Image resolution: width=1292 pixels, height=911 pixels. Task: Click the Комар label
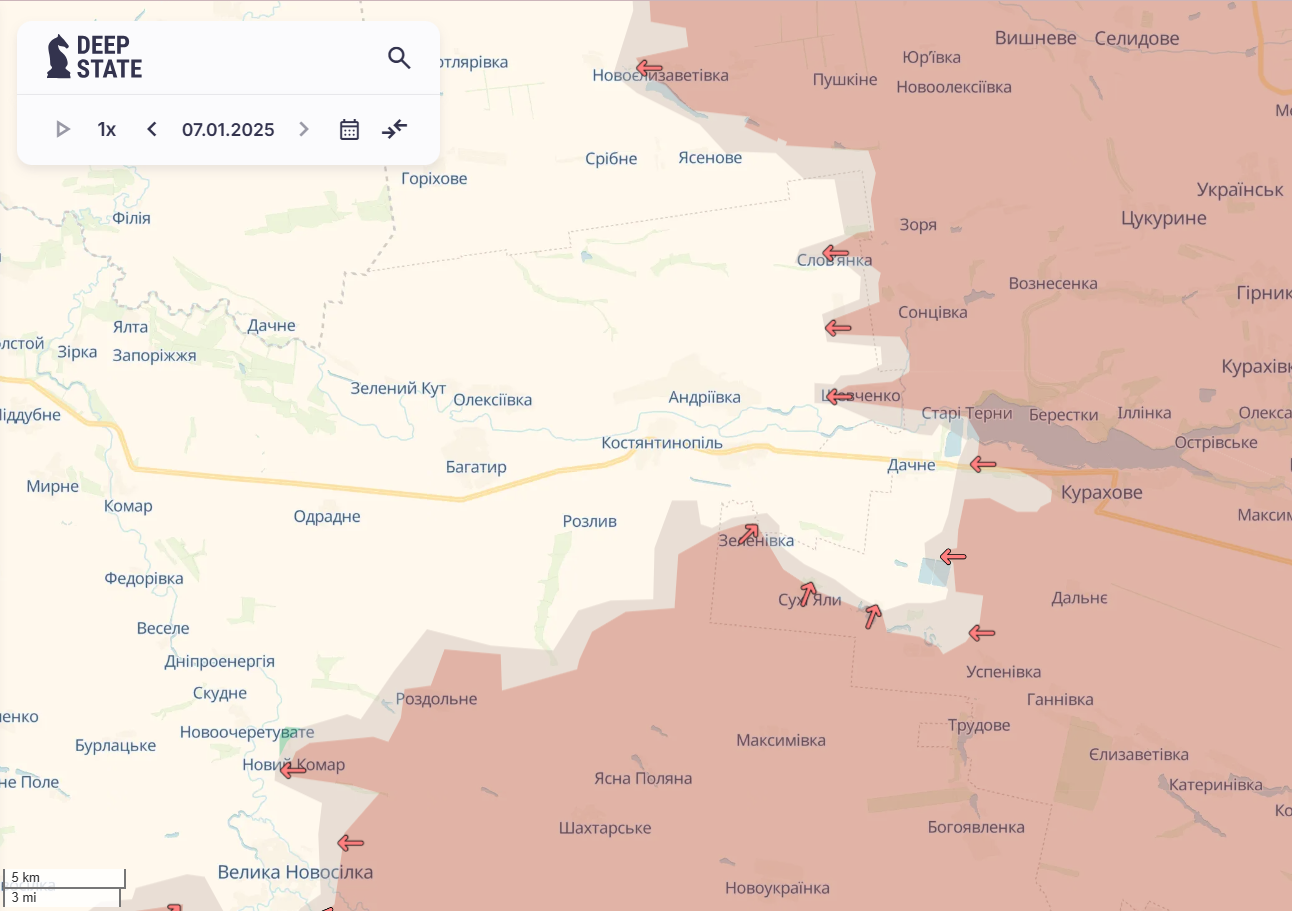pos(128,506)
